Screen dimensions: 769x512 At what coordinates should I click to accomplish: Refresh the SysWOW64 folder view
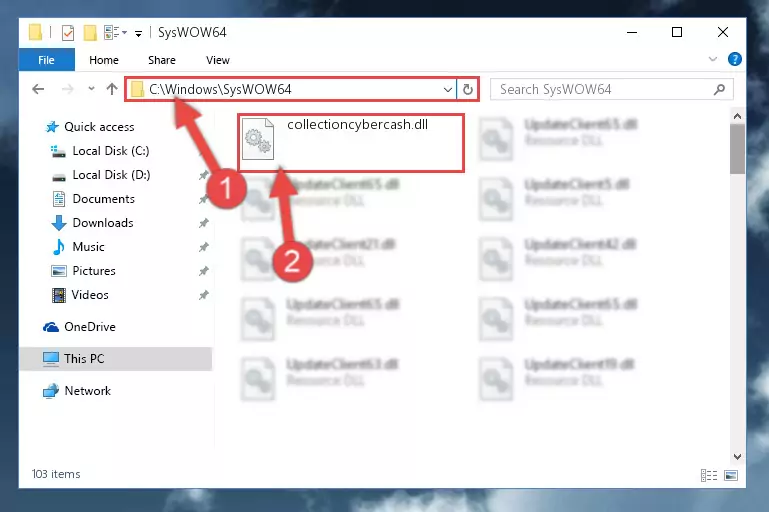click(x=468, y=90)
